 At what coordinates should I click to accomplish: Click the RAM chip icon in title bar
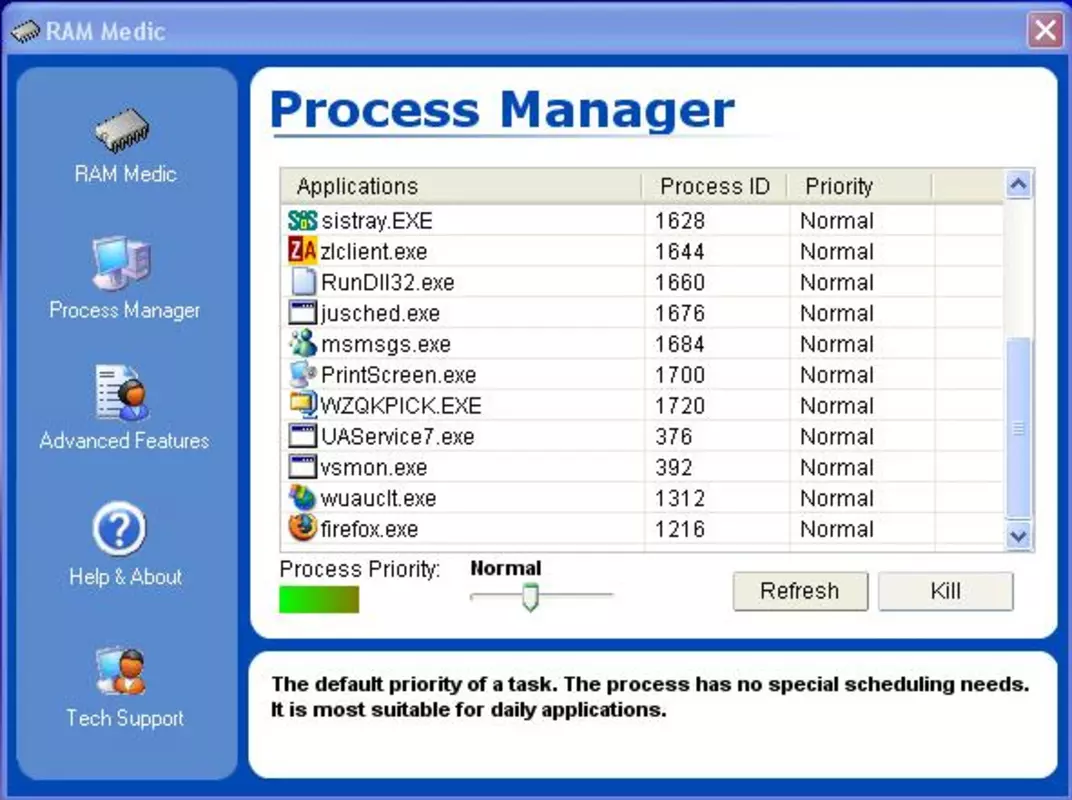[x=26, y=31]
